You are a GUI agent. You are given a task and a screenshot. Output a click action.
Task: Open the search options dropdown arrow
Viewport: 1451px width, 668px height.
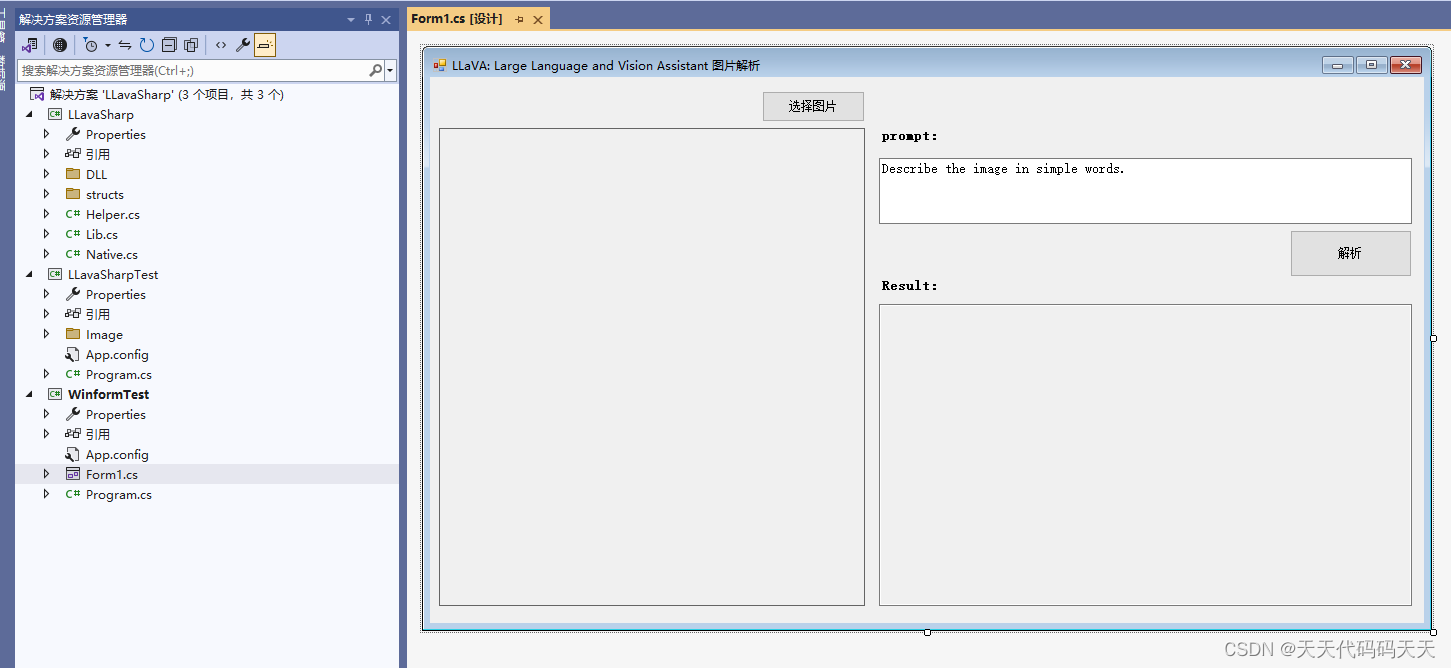coord(390,71)
